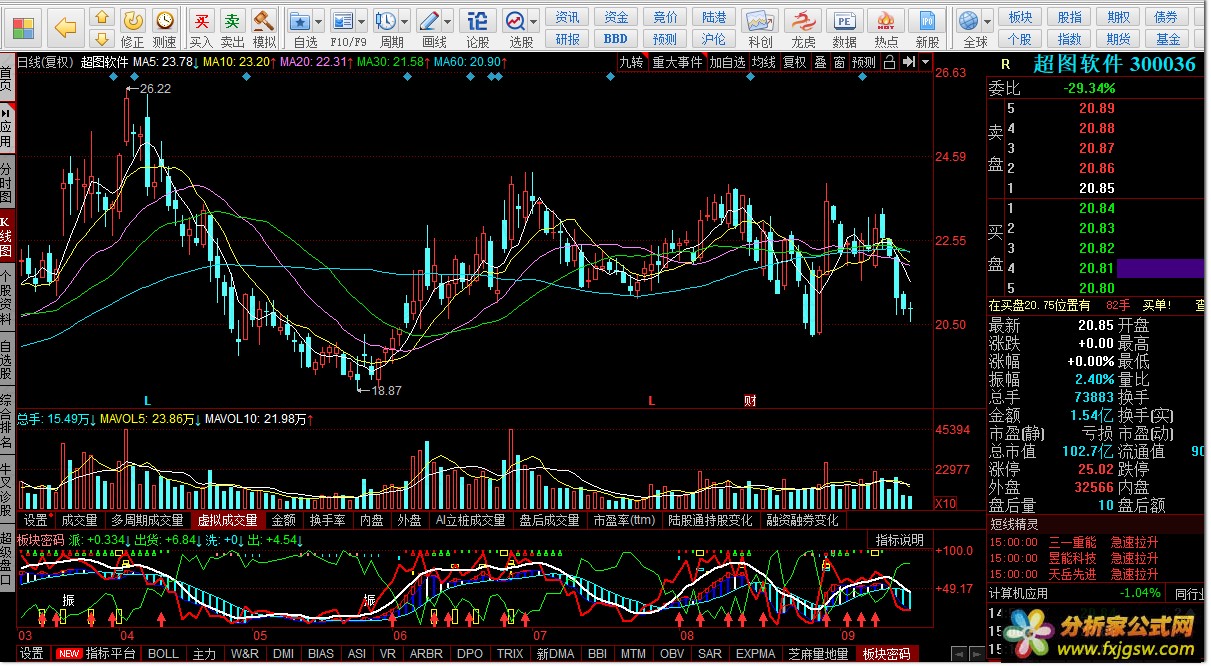Go back with the yellow left arrow
The image size is (1211, 666).
tap(66, 27)
